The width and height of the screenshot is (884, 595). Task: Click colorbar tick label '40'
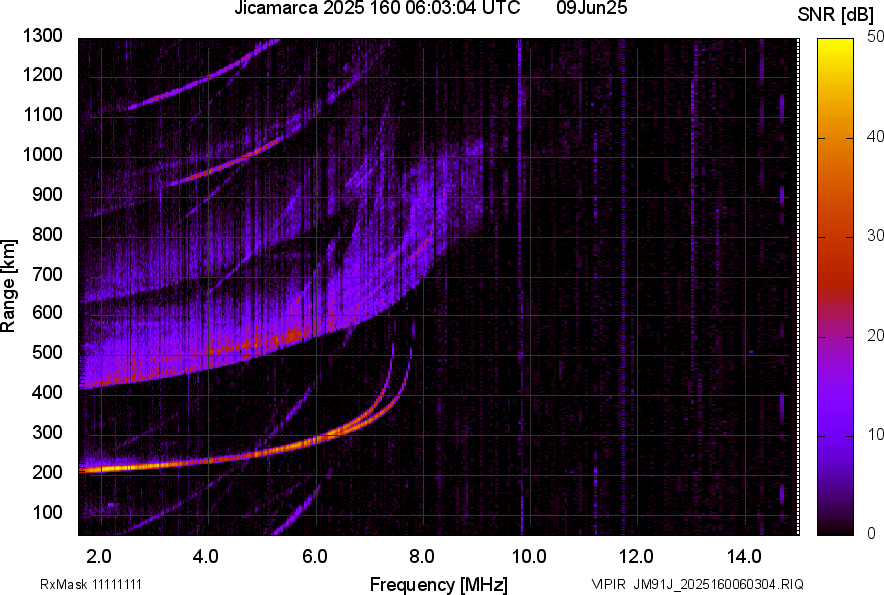(876, 136)
